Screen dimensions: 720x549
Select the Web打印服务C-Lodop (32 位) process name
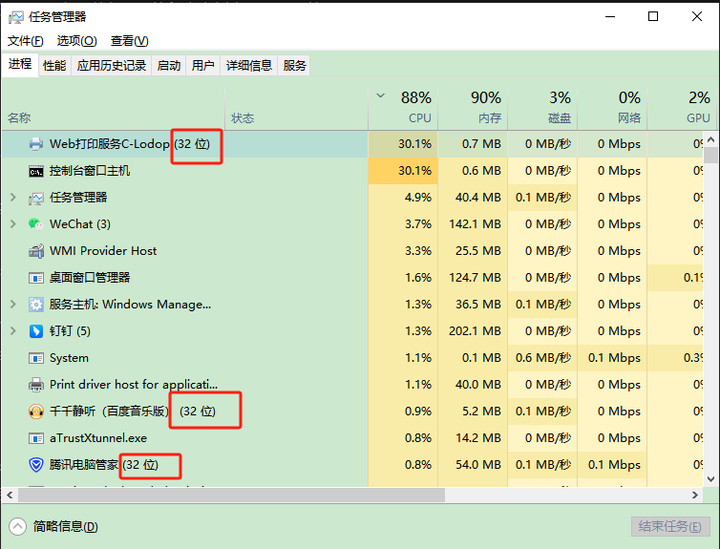point(129,144)
